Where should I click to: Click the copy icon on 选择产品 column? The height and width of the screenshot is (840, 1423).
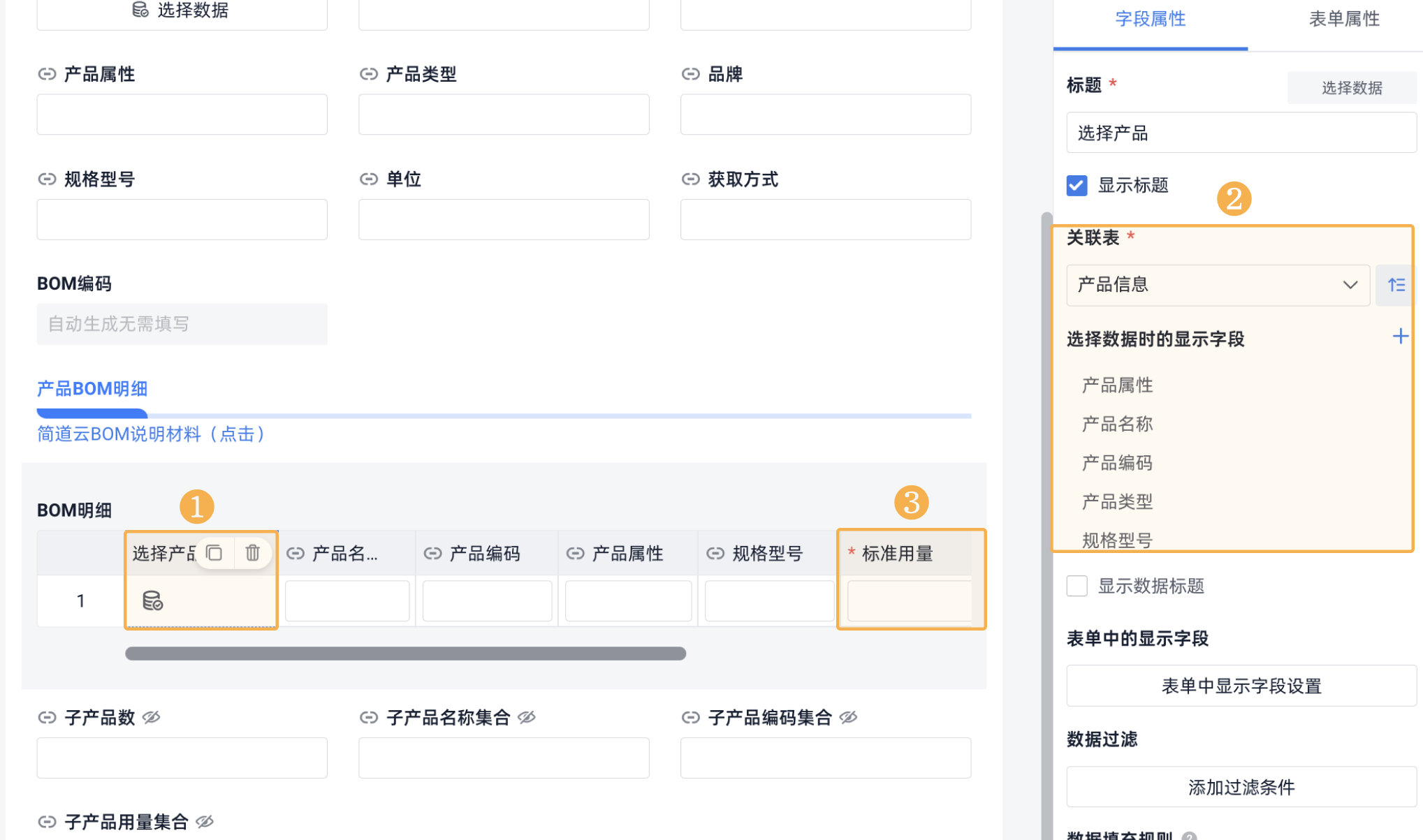[x=214, y=553]
